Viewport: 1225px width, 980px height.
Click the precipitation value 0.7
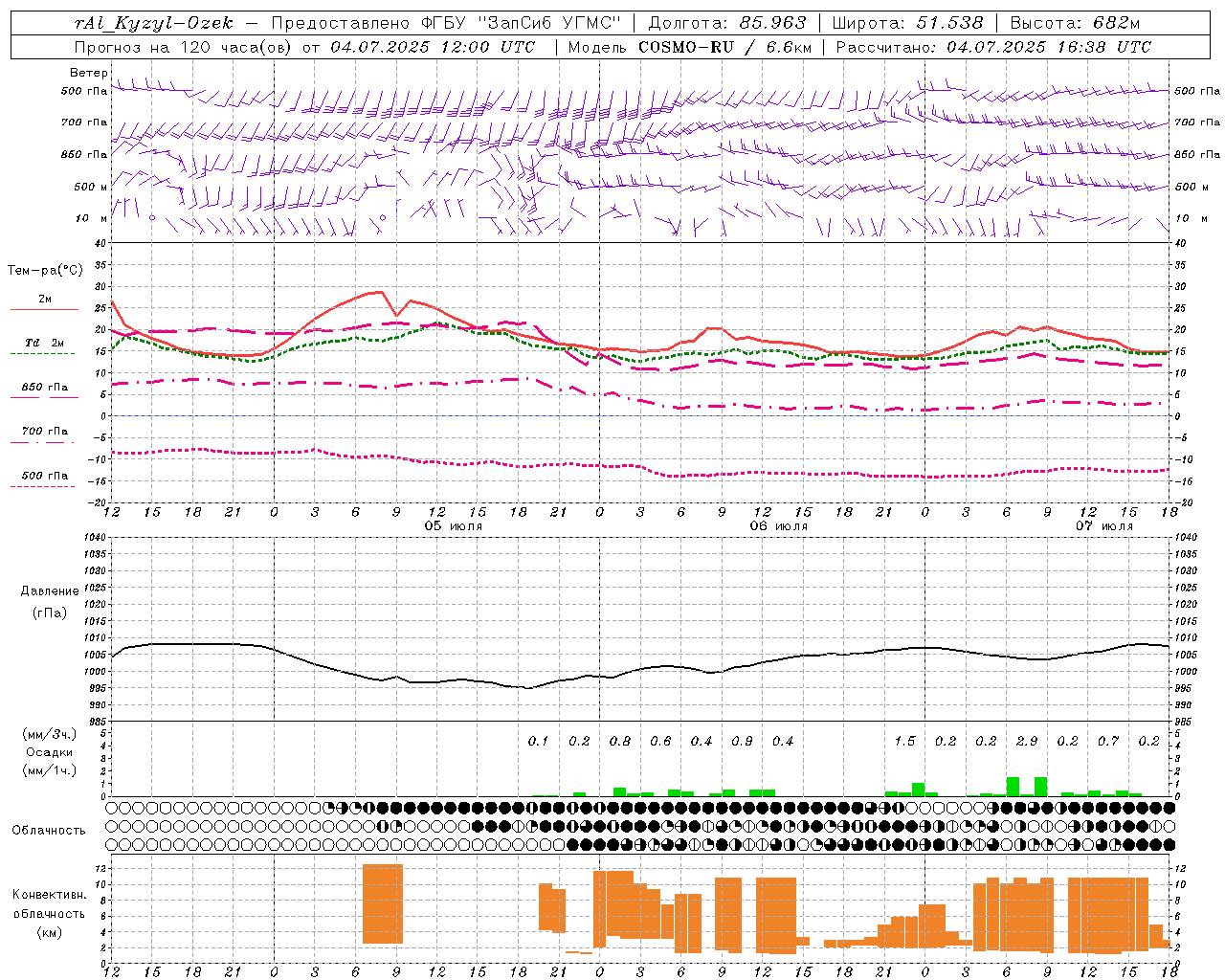coord(1108,742)
